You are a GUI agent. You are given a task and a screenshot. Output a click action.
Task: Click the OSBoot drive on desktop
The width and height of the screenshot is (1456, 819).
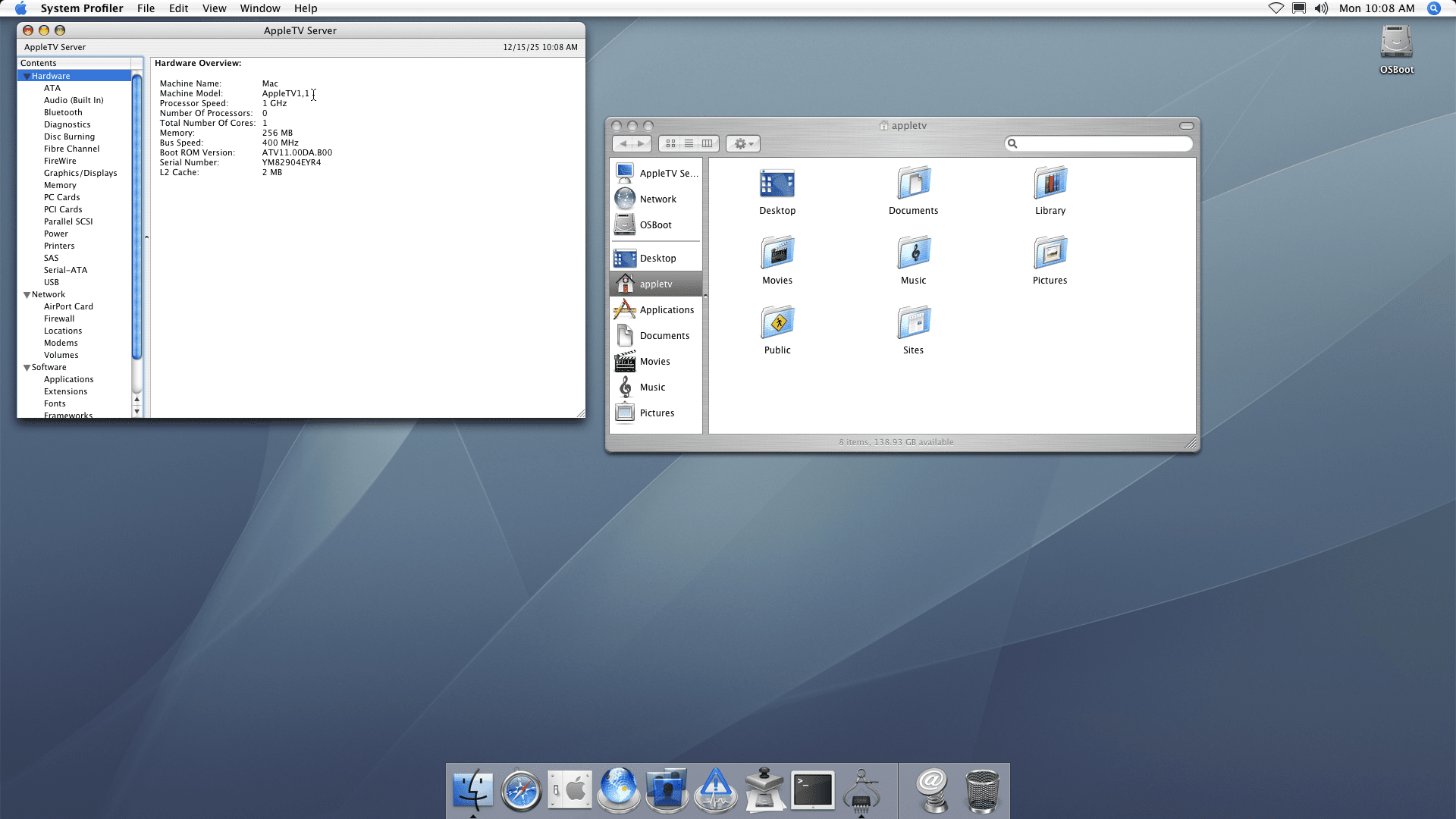coord(1395,44)
